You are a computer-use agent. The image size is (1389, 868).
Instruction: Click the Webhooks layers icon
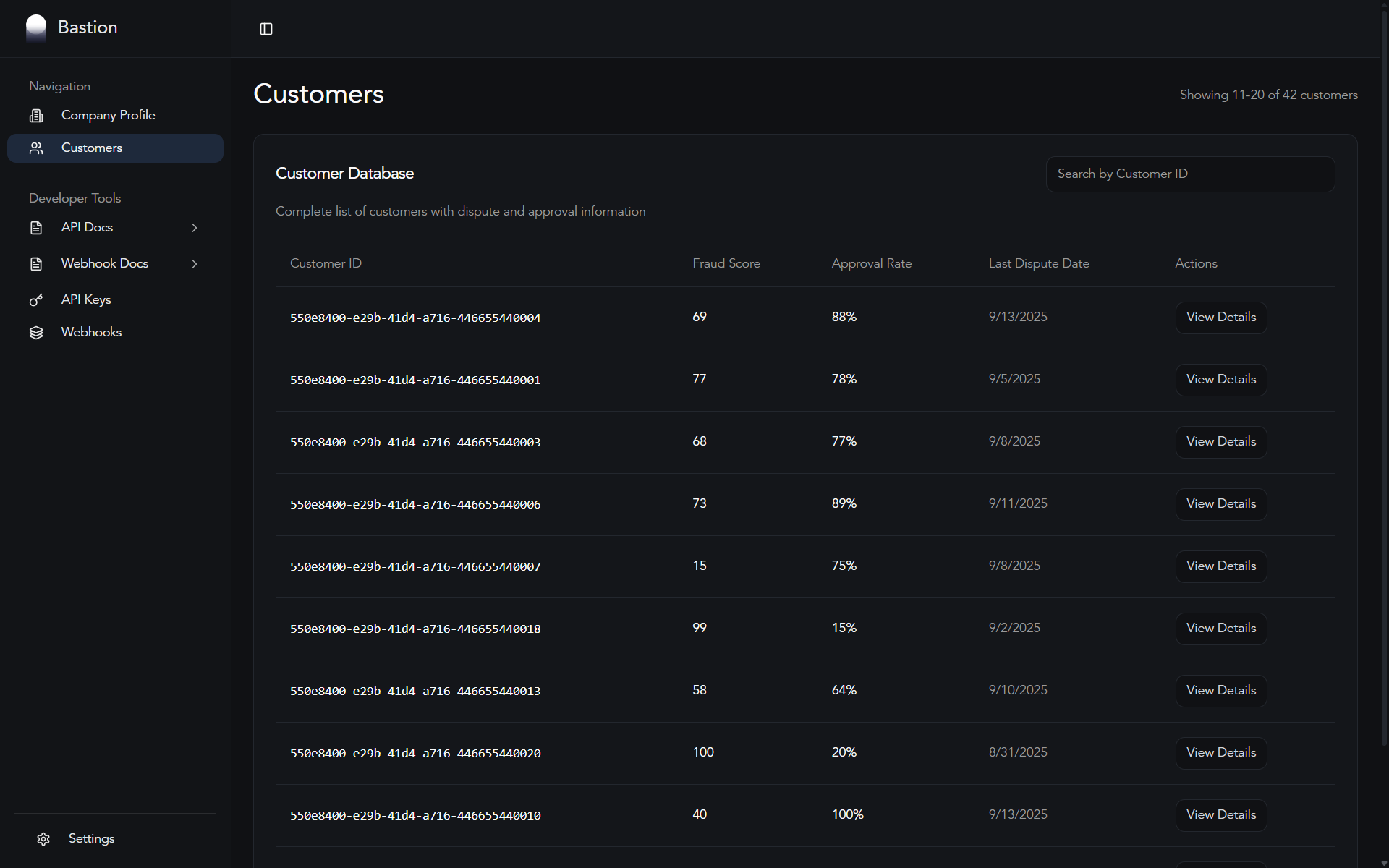36,333
